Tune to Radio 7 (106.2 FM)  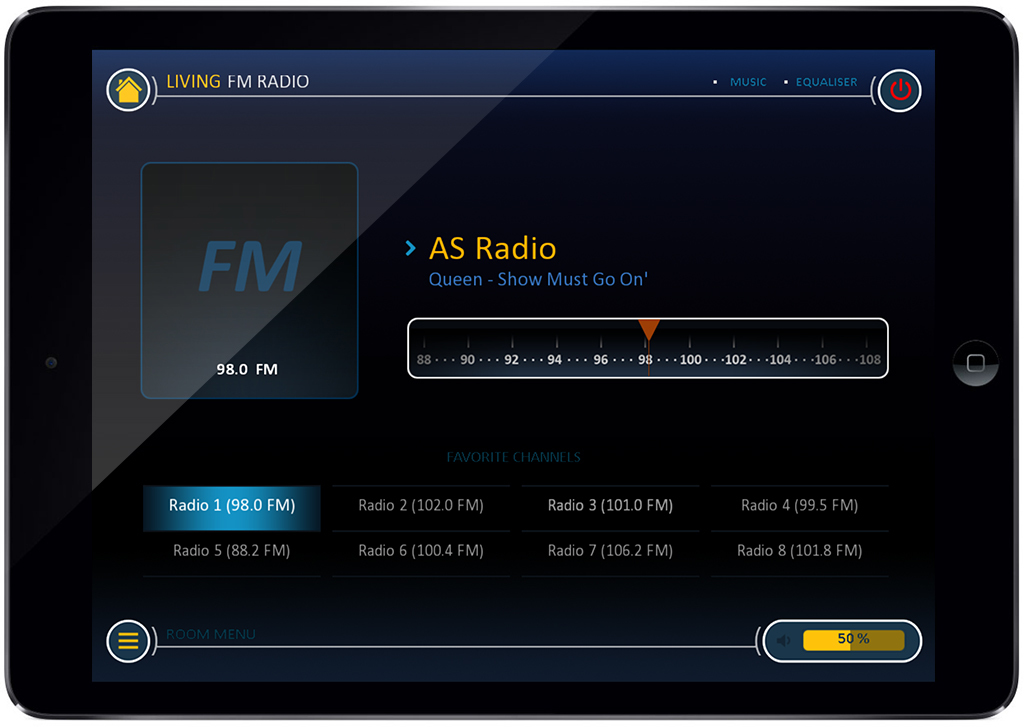pos(610,551)
